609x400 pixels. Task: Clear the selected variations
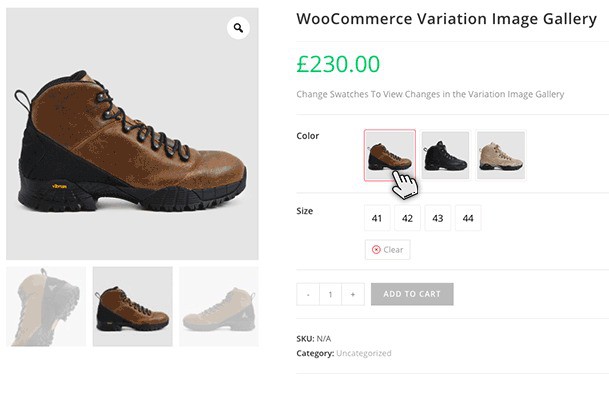click(387, 249)
